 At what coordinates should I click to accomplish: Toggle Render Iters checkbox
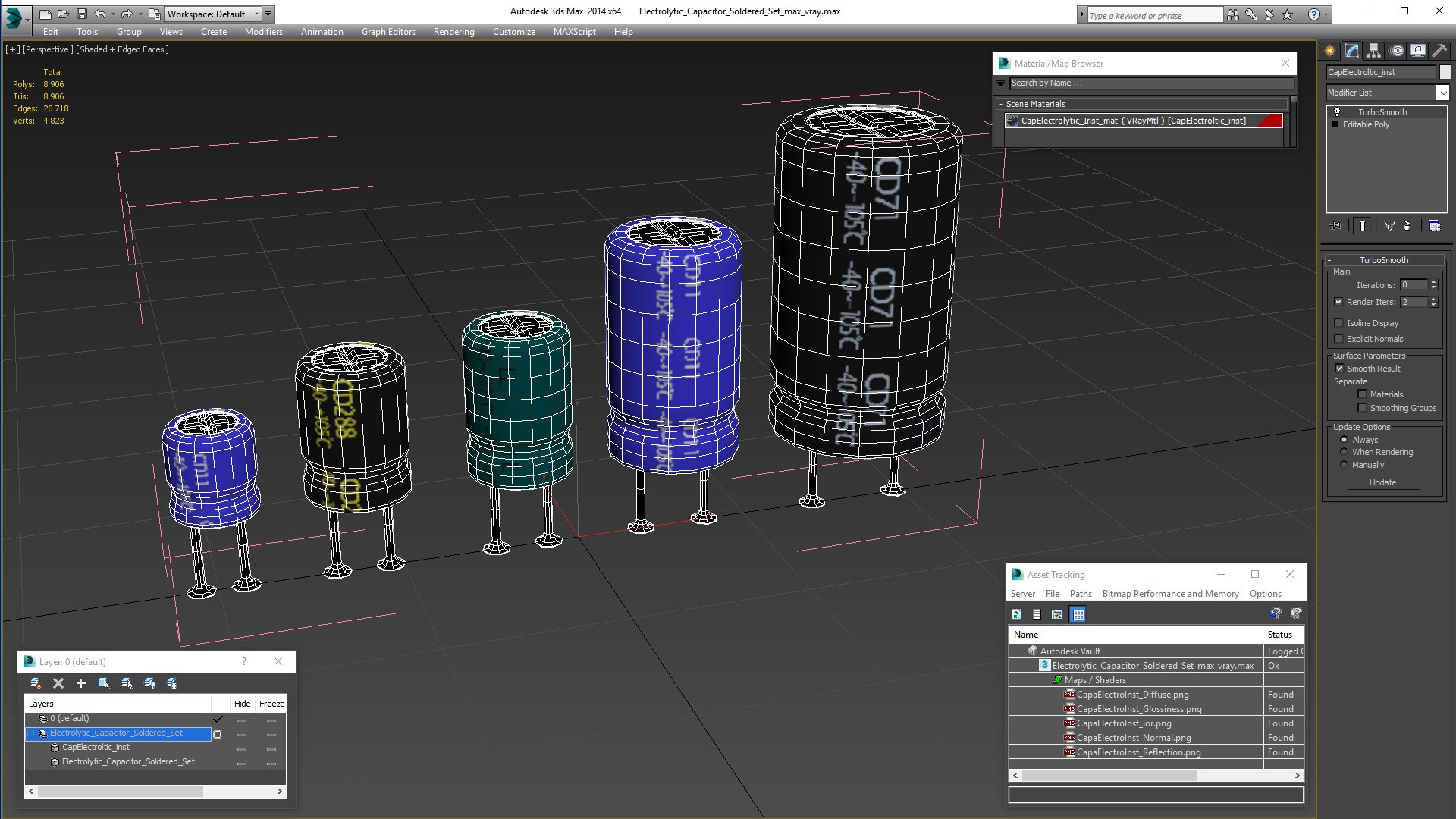(1339, 302)
